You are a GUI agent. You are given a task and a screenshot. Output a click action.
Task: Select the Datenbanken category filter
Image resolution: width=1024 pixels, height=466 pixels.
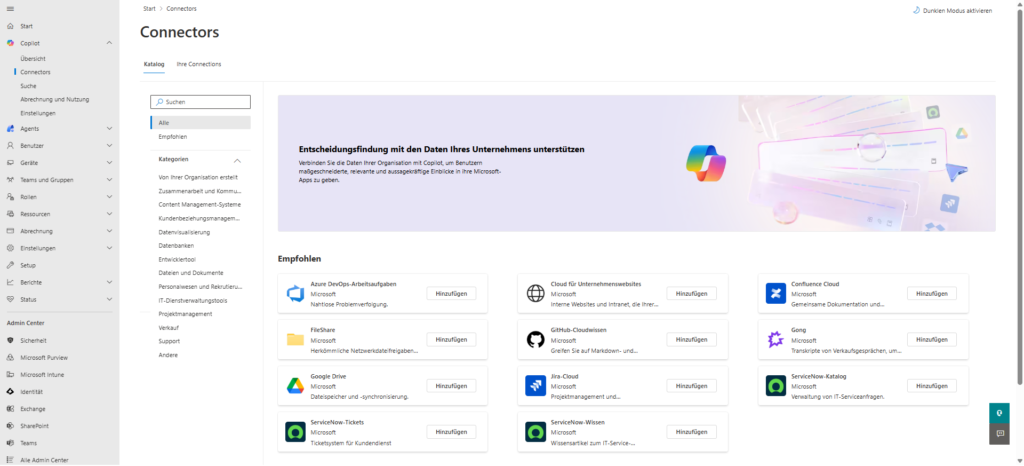pyautogui.click(x=176, y=245)
